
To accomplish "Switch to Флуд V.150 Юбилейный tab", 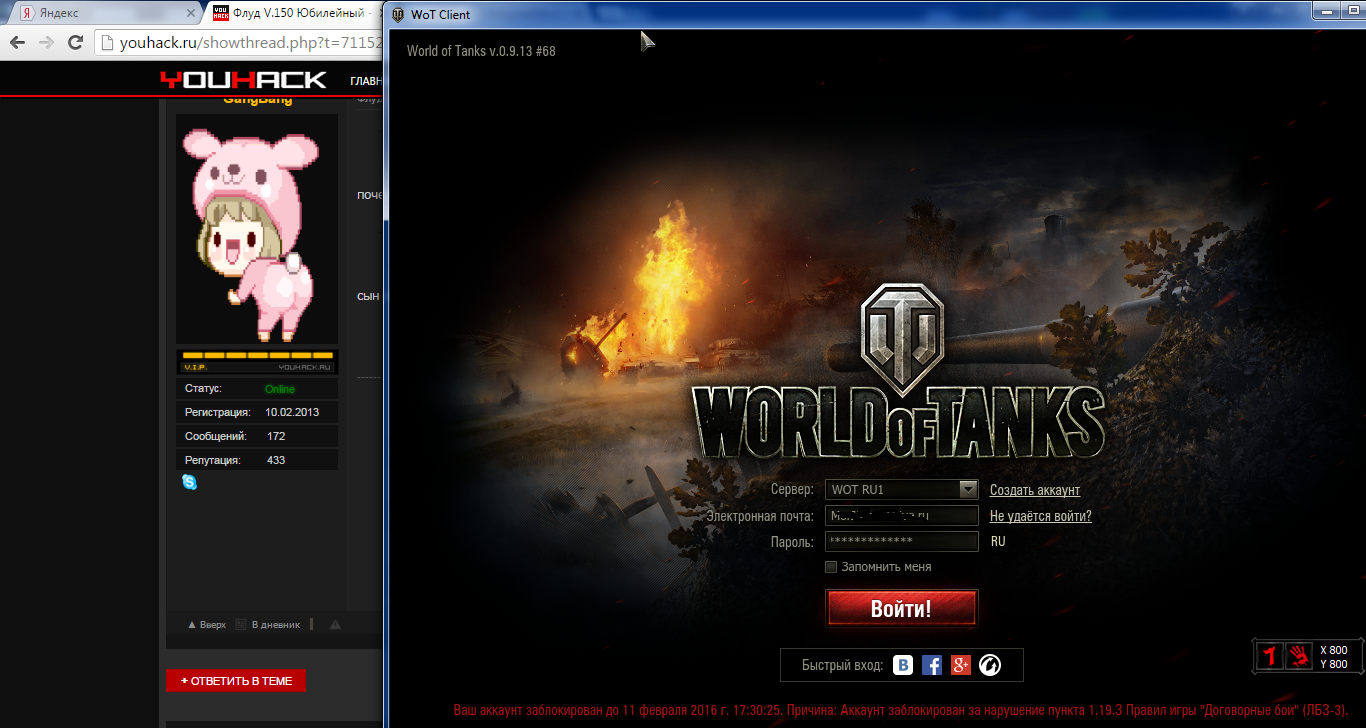I will coord(295,14).
